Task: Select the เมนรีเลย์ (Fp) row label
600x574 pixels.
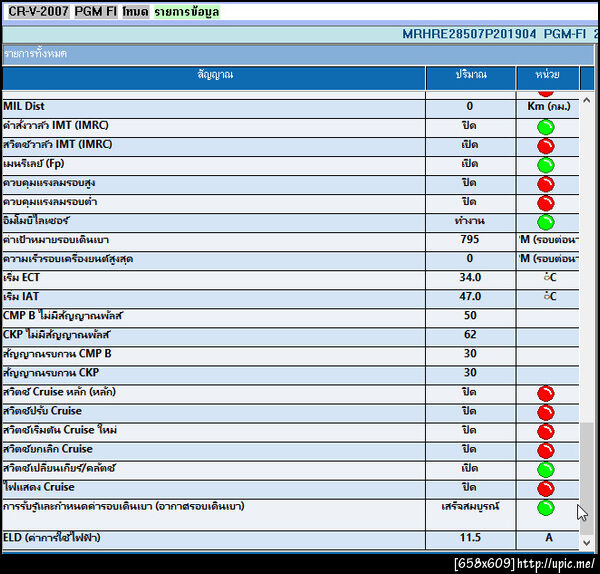Action: (34, 164)
